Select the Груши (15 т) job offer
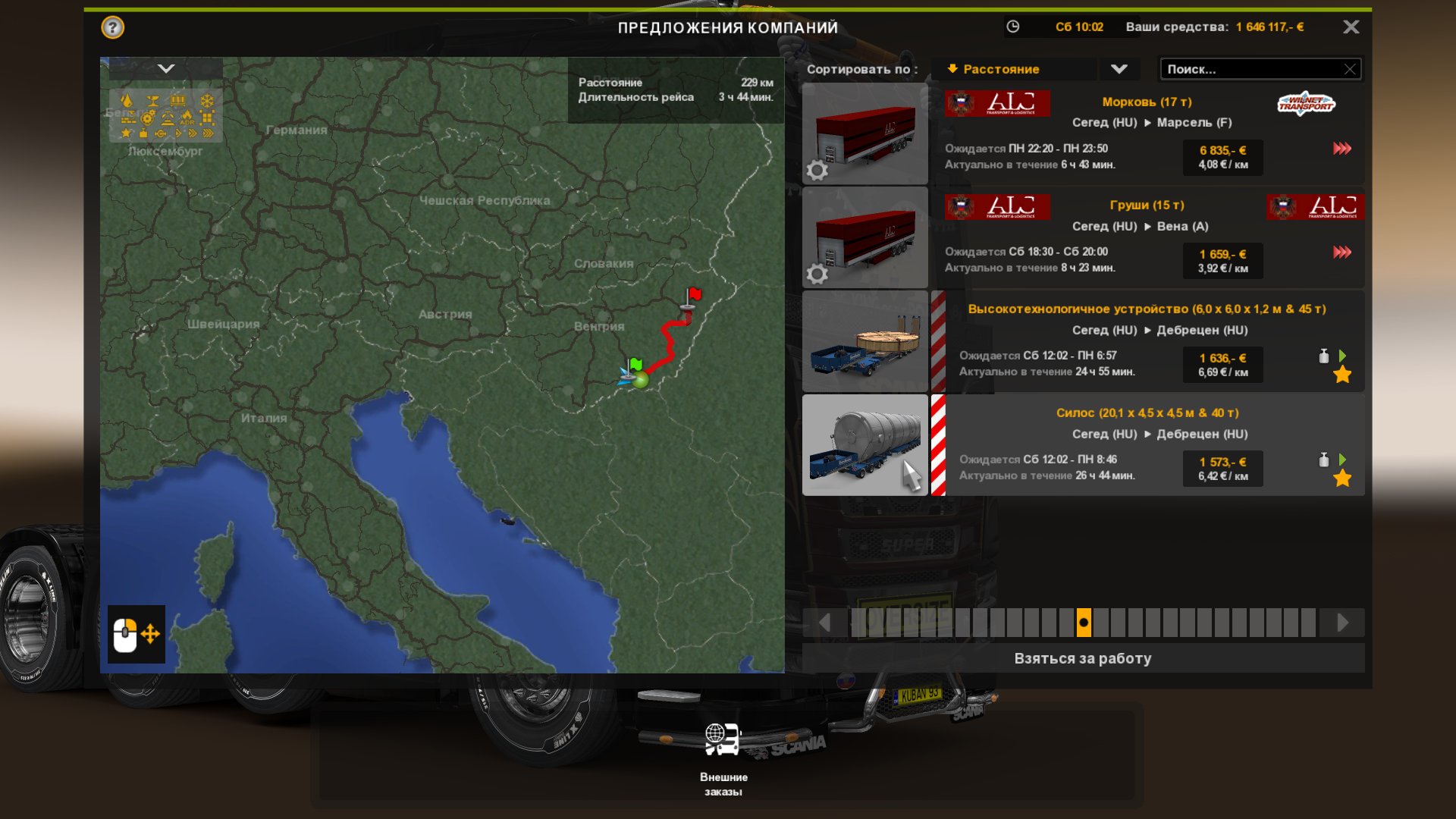Viewport: 1456px width, 819px height. coord(1147,237)
